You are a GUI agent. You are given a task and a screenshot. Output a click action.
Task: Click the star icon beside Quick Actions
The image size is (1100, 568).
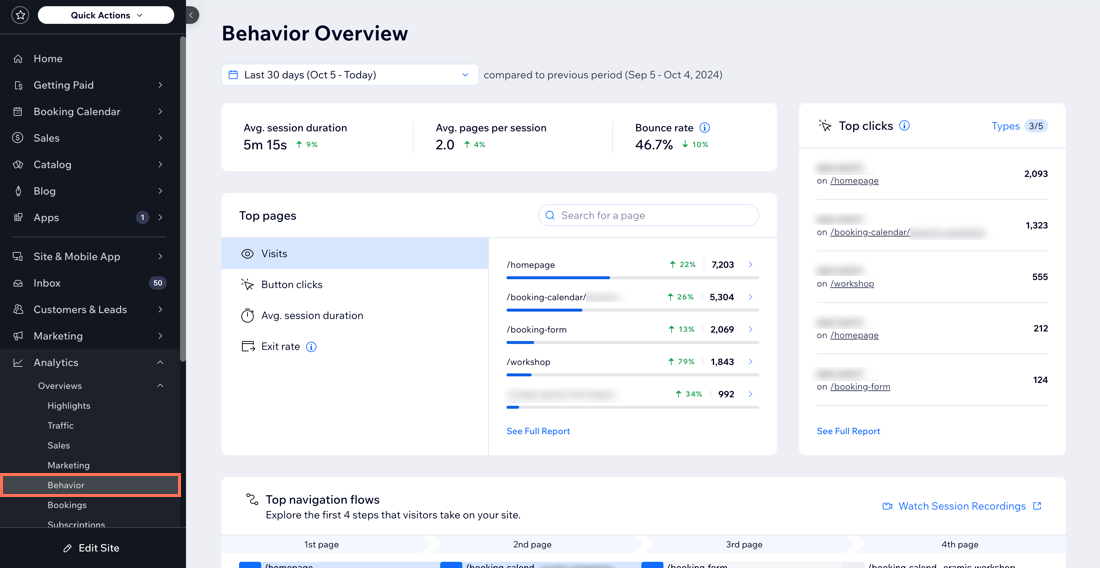pyautogui.click(x=20, y=15)
